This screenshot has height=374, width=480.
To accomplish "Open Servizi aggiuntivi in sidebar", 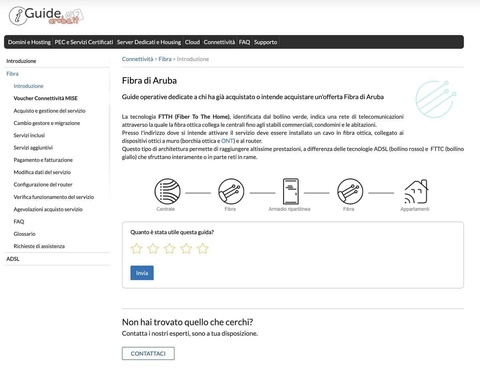I will 33,148.
